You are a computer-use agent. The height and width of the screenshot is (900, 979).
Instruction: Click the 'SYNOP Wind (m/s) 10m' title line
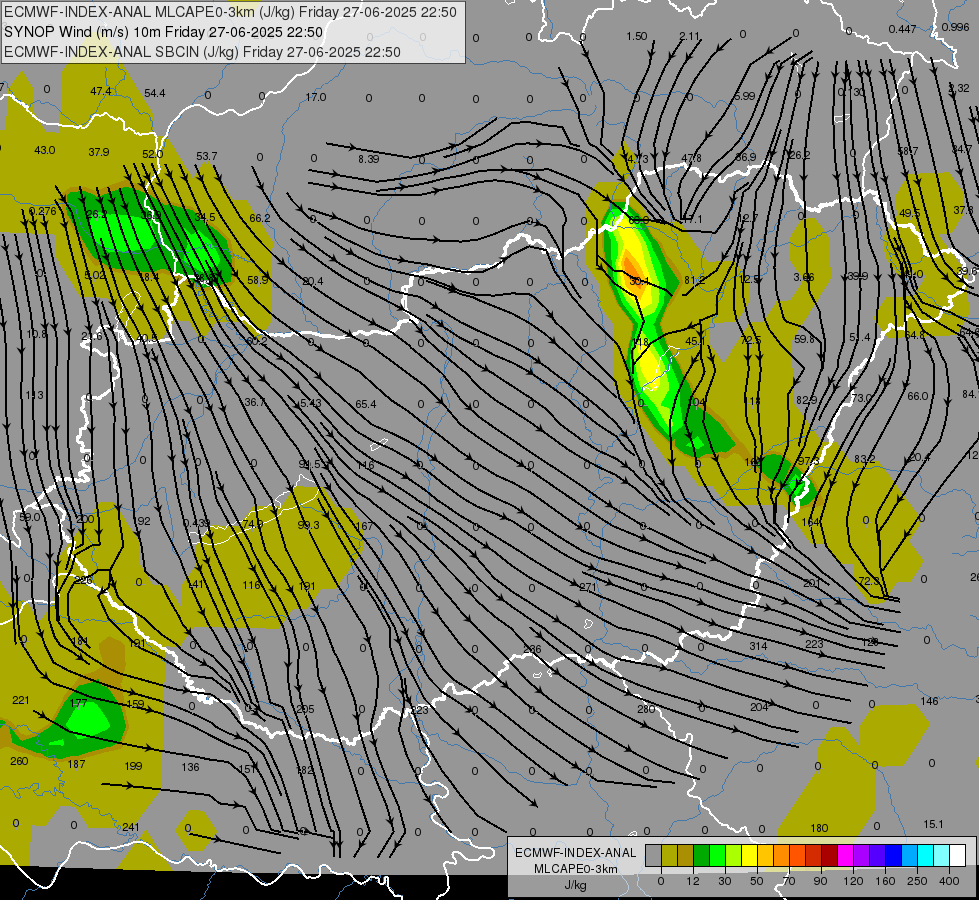(x=82, y=32)
